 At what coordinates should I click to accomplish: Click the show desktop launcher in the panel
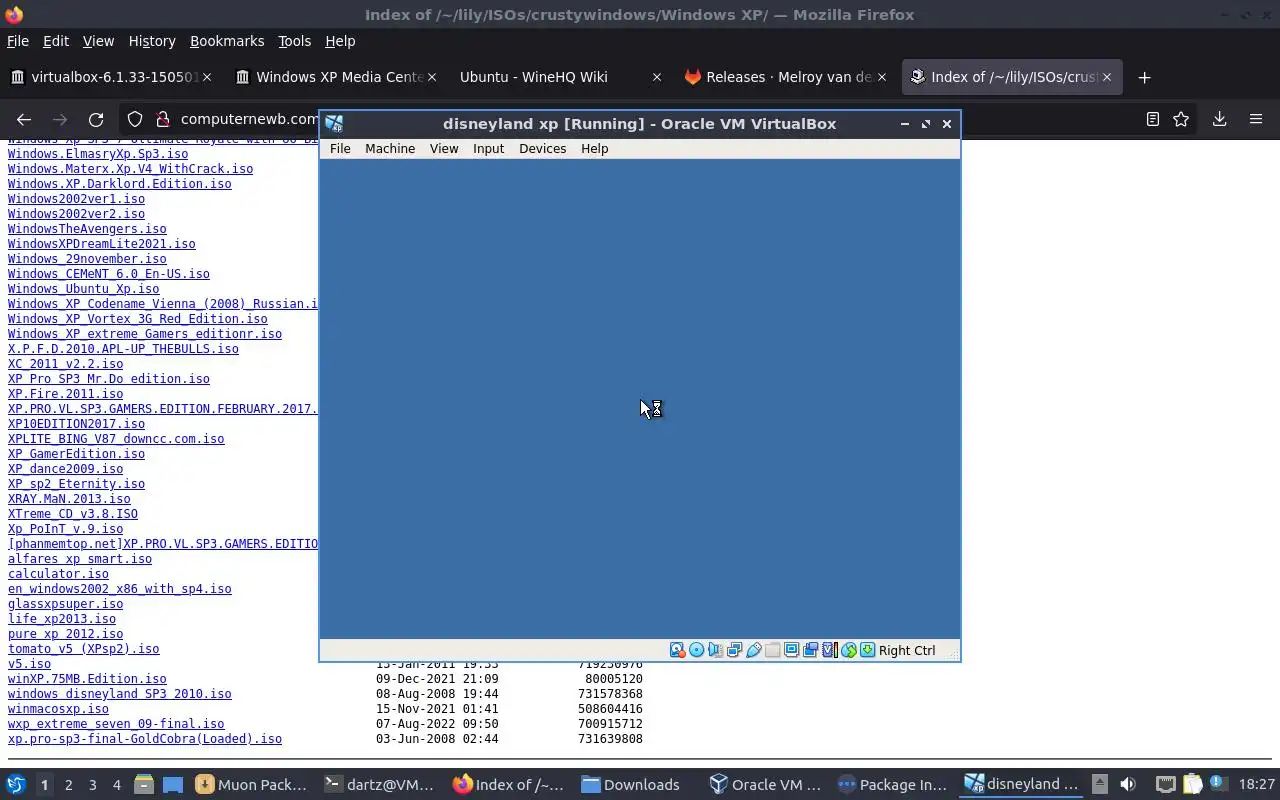point(173,784)
